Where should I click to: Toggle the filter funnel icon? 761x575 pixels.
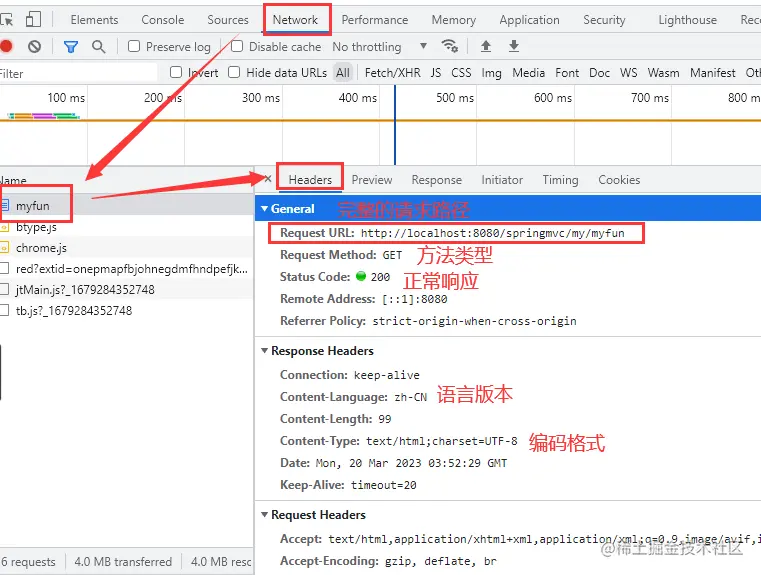pyautogui.click(x=71, y=47)
